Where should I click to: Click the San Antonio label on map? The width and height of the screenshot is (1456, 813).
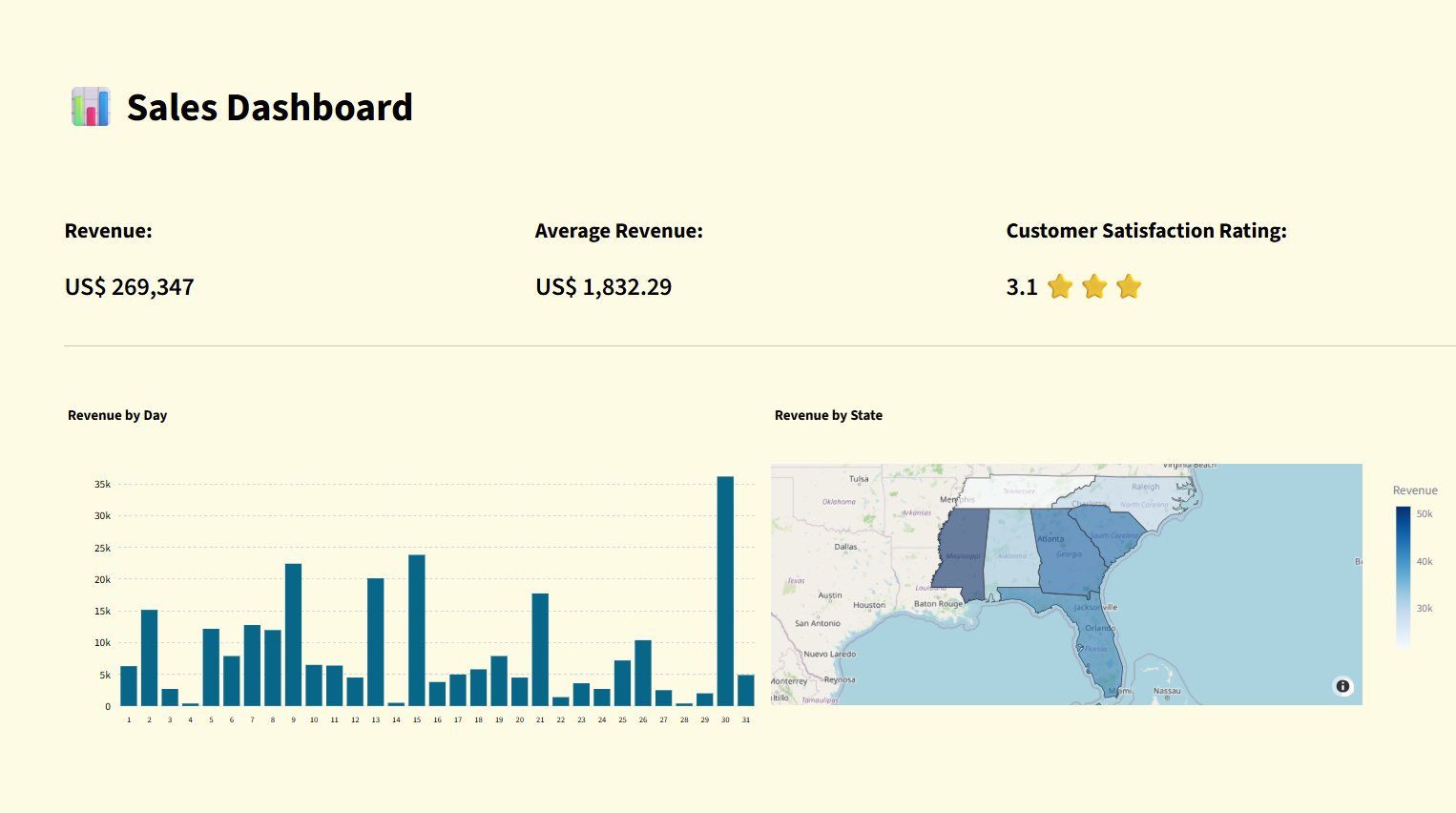818,623
